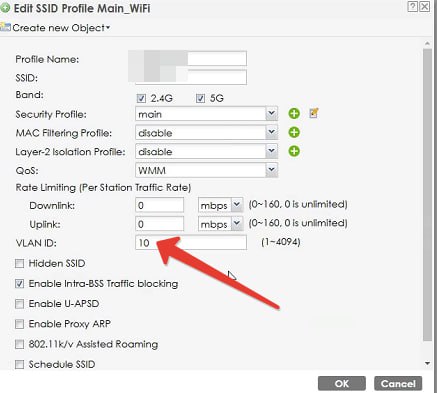Click the Create new Object icon
Viewport: 437px width, 393px height.
click(5, 27)
